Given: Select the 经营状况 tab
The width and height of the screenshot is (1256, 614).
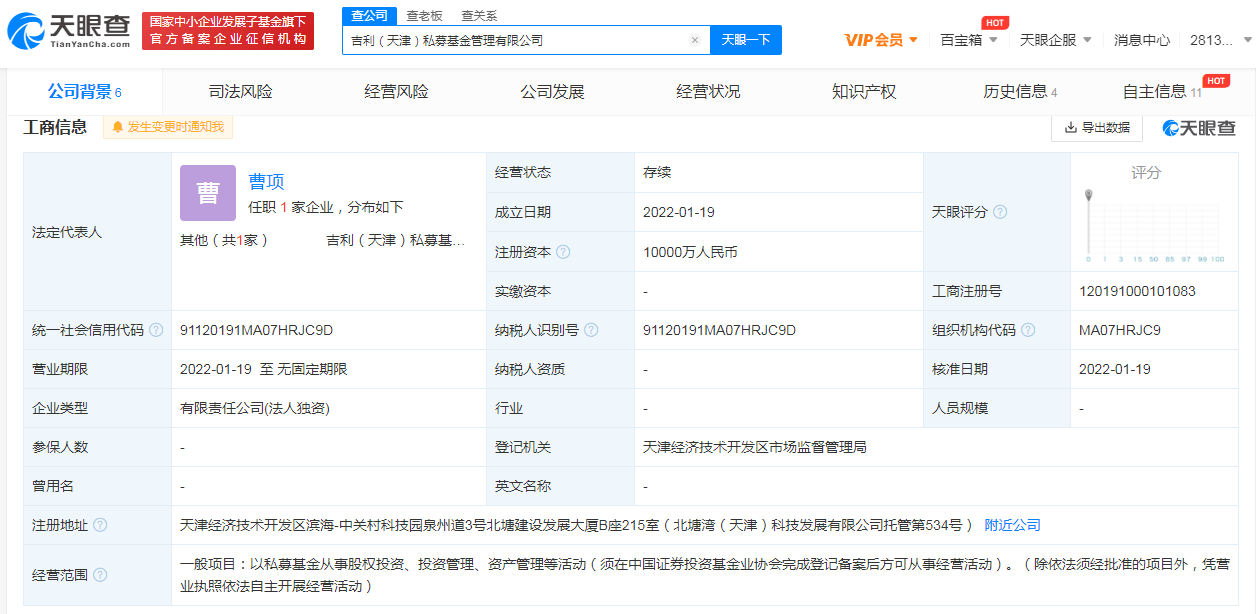Looking at the screenshot, I should [x=708, y=92].
